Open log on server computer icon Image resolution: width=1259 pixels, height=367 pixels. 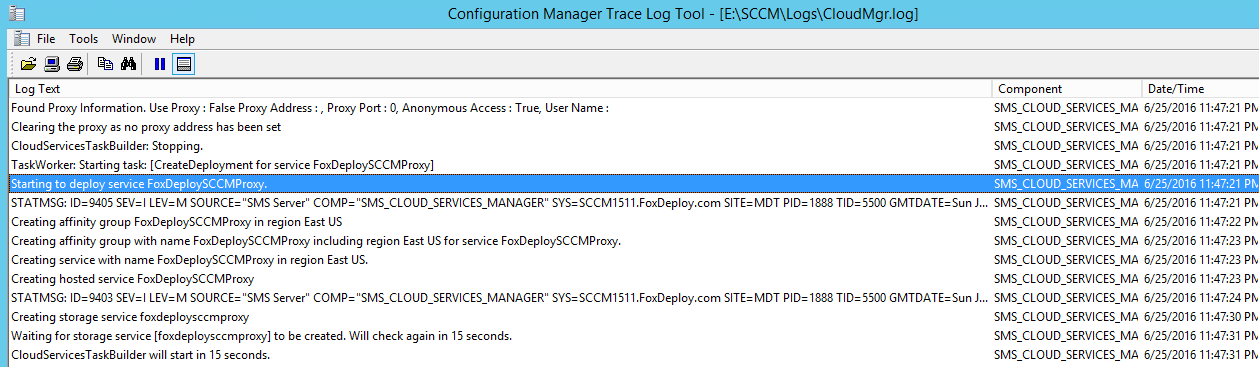click(x=52, y=64)
